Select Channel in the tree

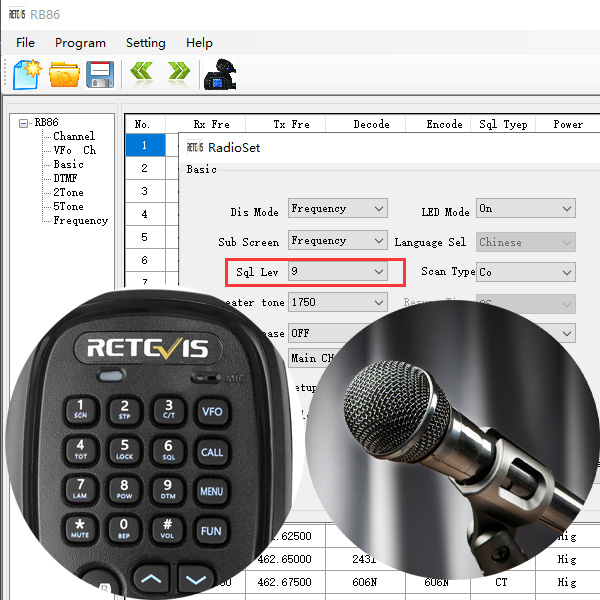point(74,136)
